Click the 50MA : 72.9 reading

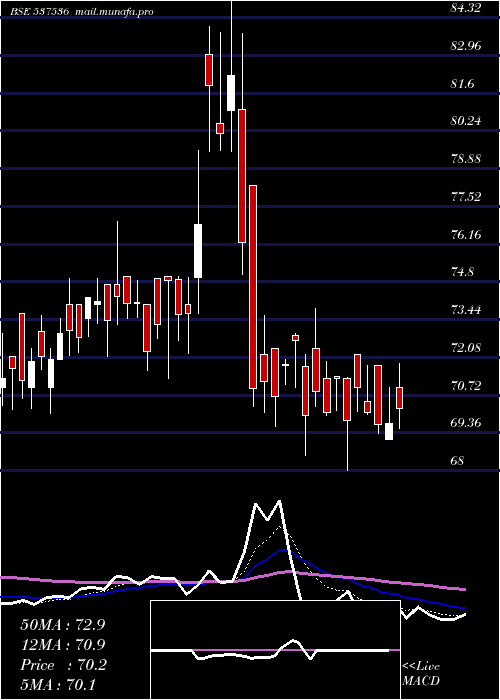click(63, 625)
